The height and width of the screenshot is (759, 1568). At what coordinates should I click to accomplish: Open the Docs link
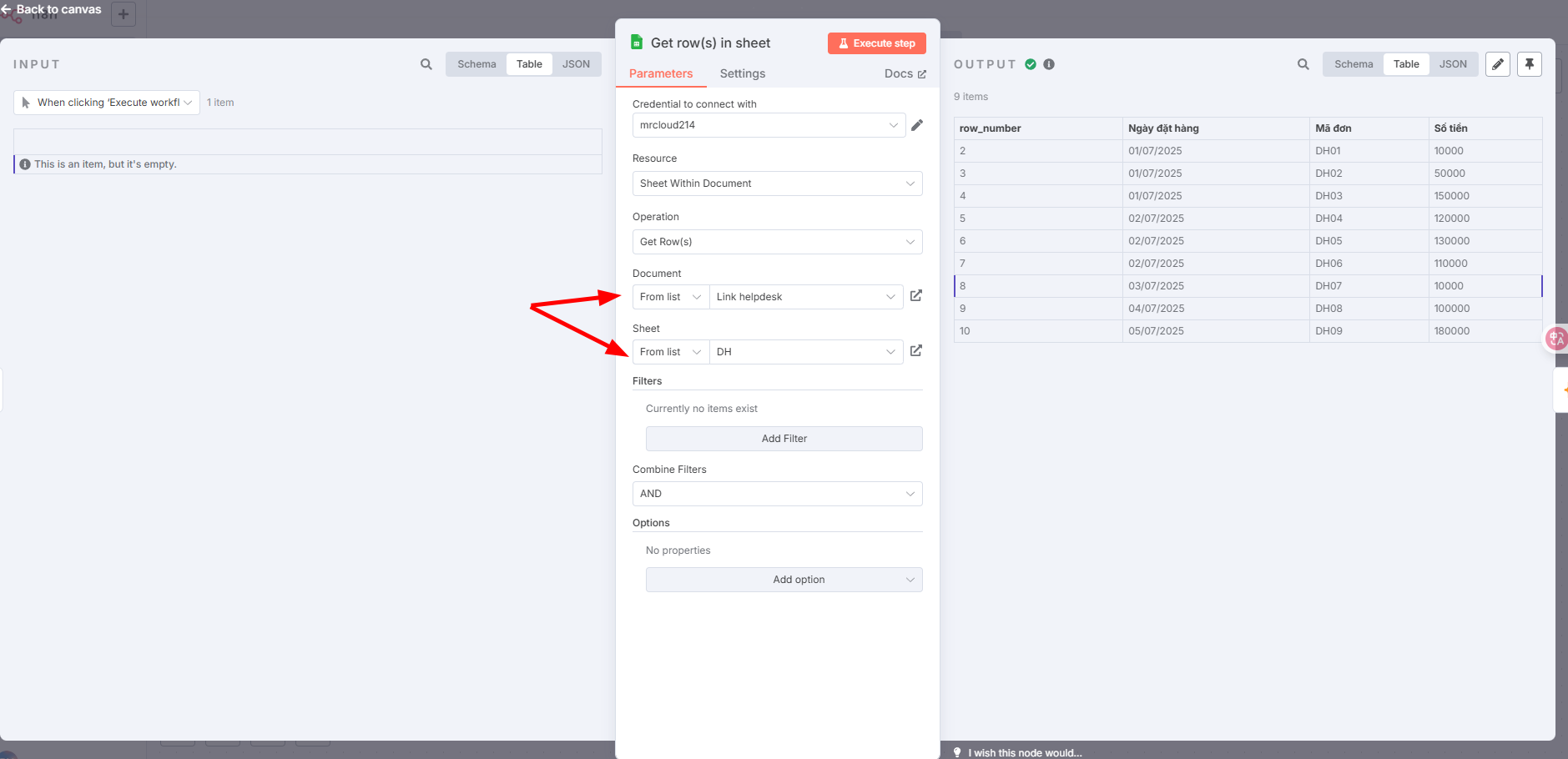tap(905, 73)
